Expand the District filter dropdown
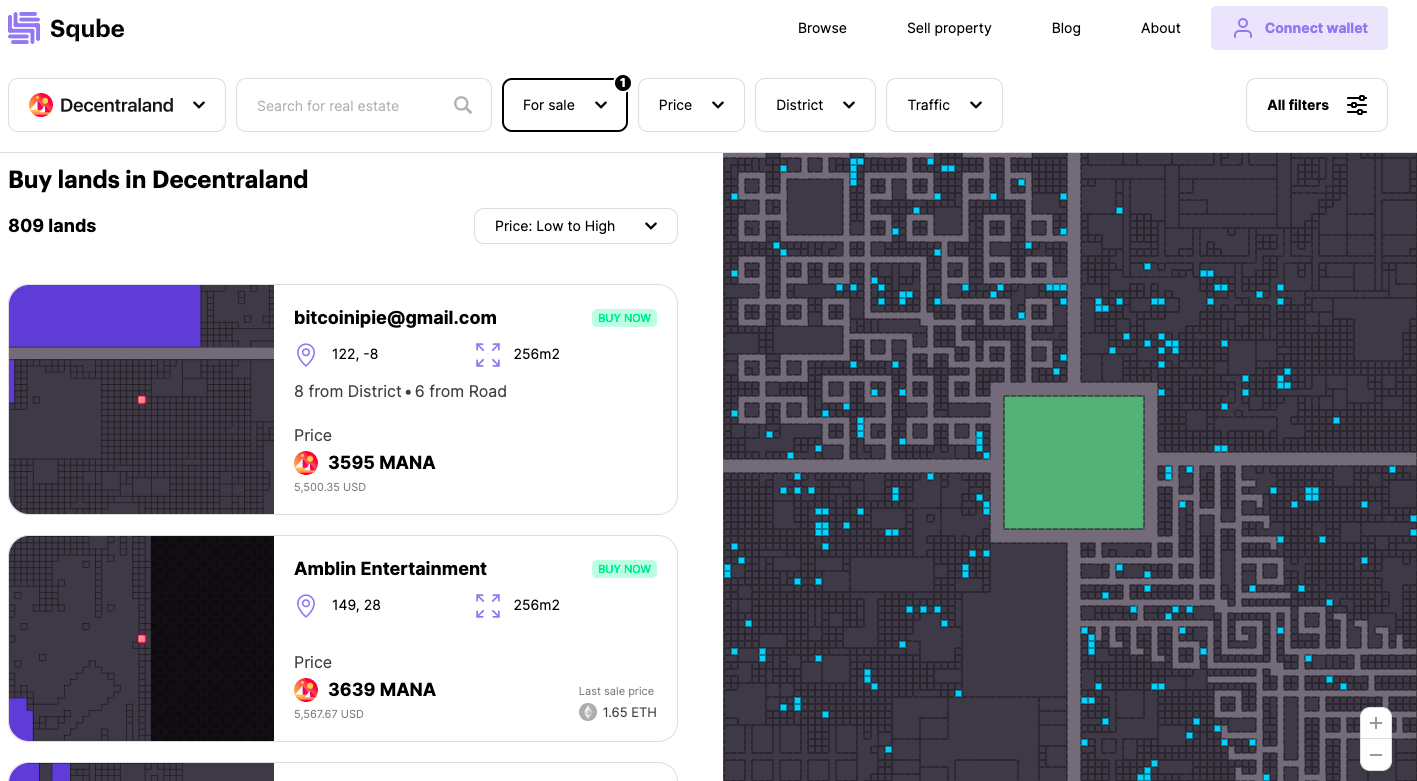 (815, 105)
